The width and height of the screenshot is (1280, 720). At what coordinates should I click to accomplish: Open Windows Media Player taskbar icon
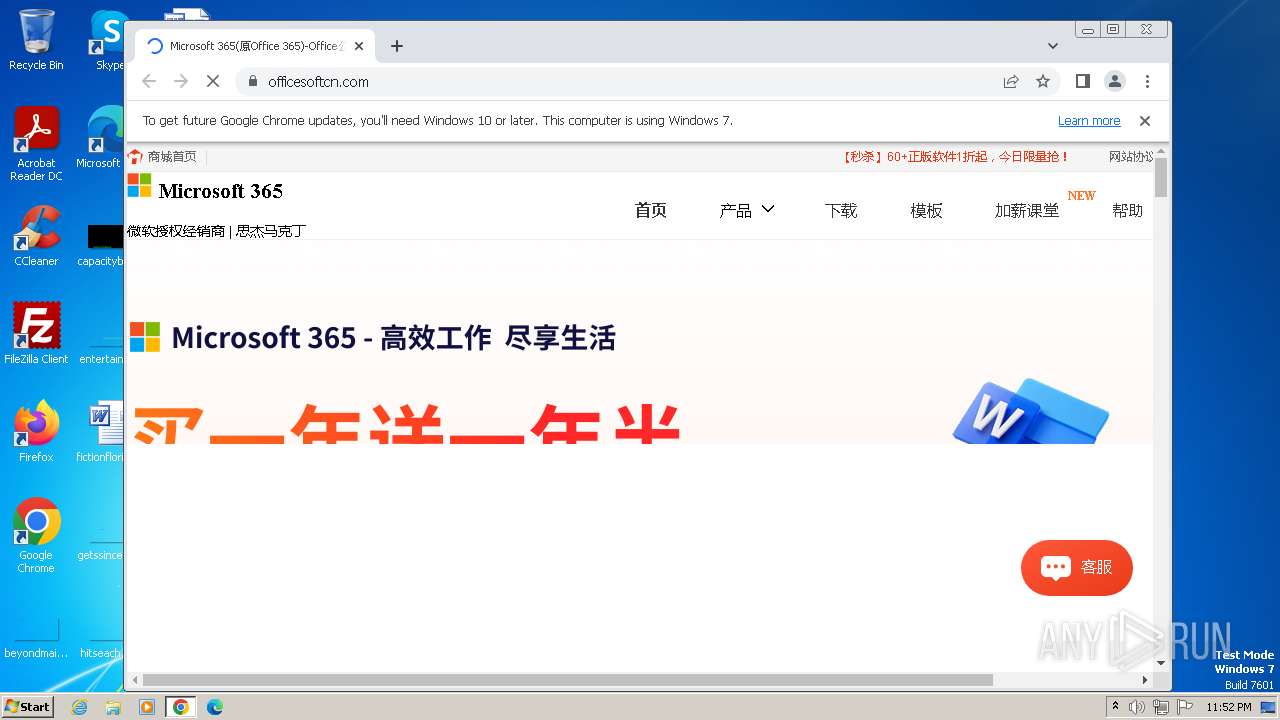tap(147, 707)
